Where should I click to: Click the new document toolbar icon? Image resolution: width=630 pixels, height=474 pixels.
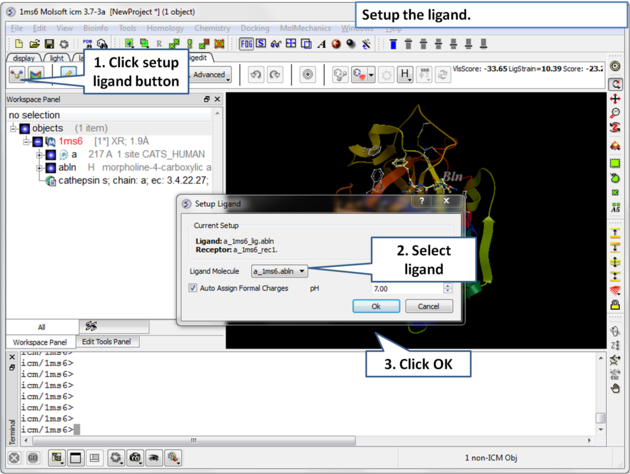tap(18, 44)
